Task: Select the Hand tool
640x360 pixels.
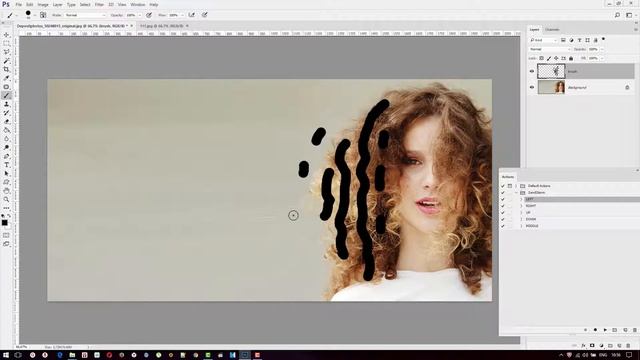Action: coord(6,191)
